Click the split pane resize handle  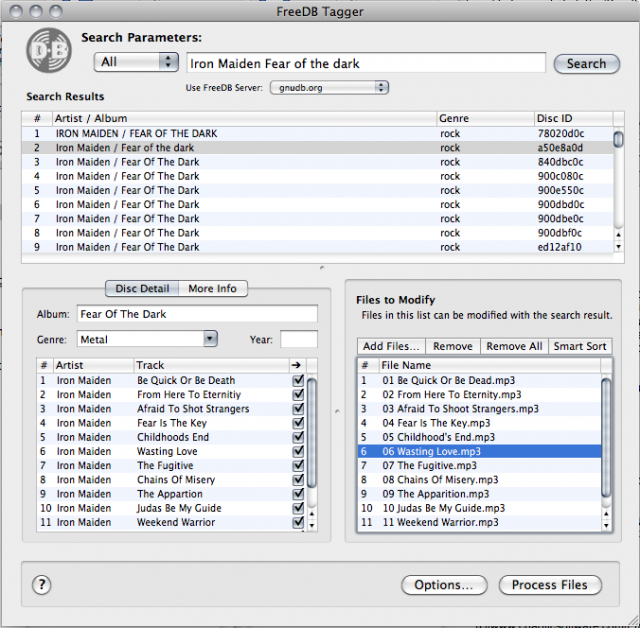point(320,268)
